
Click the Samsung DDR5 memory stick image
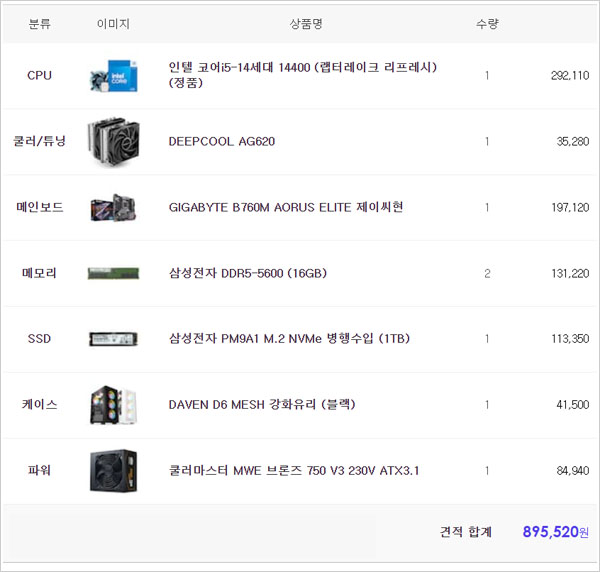113,274
